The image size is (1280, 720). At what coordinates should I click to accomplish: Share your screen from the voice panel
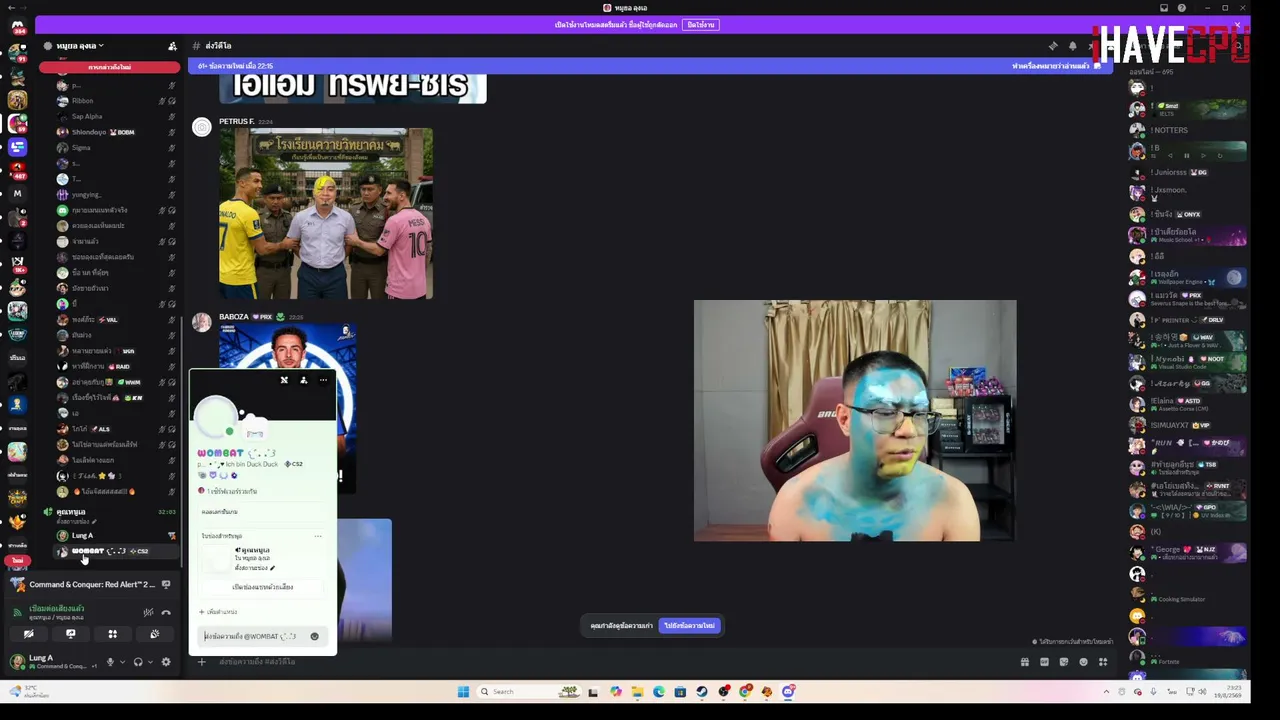[70, 634]
